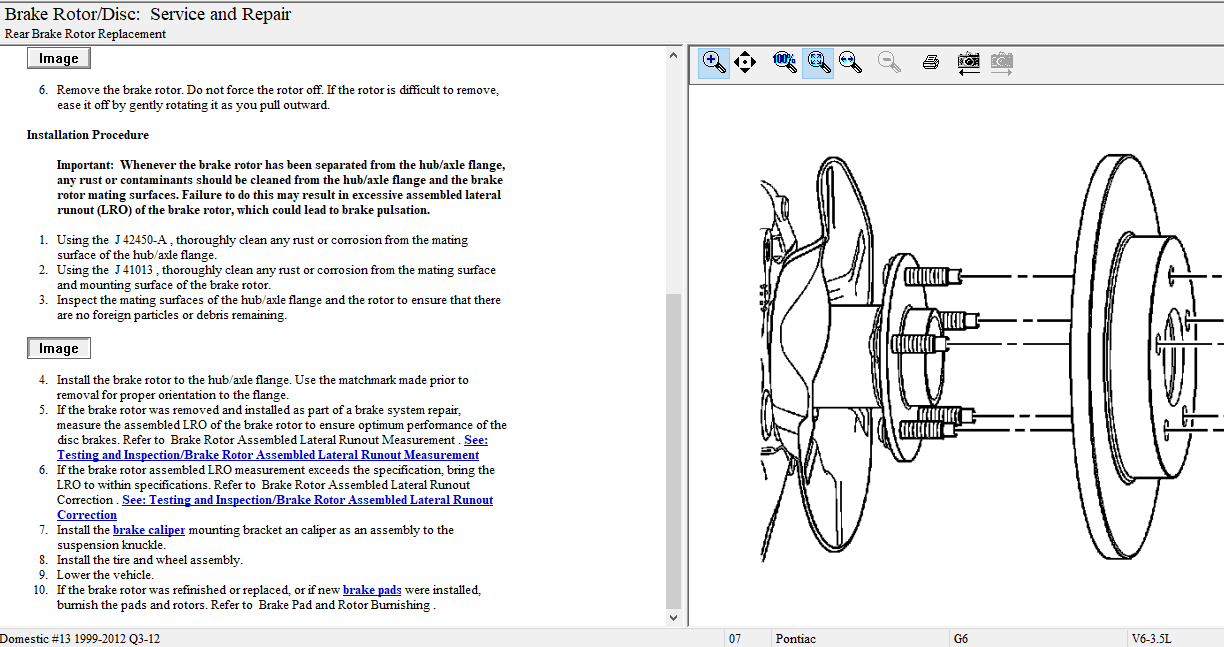
Task: Follow the brake pads hyperlink
Action: (x=372, y=590)
